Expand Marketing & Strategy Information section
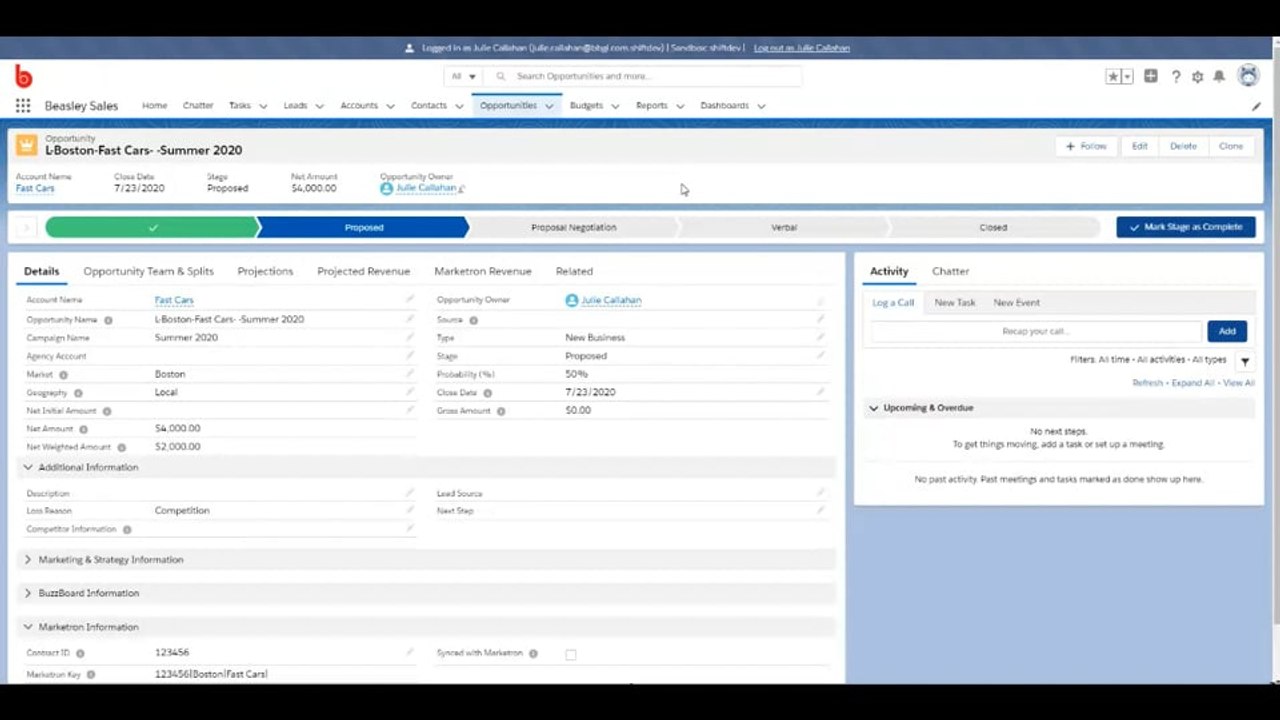Screen dimensions: 1280x720 (28, 560)
